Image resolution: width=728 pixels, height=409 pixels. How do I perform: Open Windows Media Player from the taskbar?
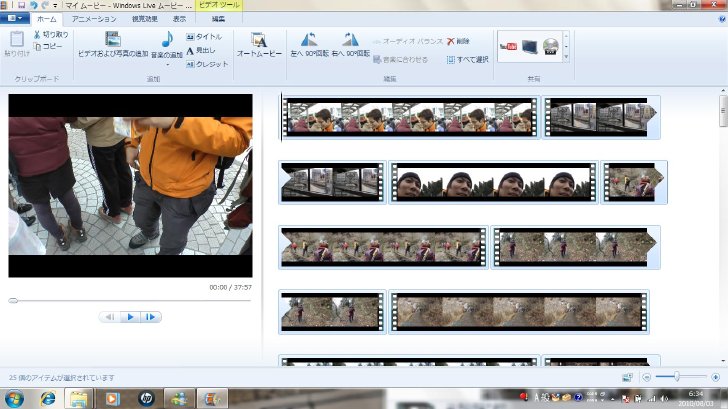point(112,399)
